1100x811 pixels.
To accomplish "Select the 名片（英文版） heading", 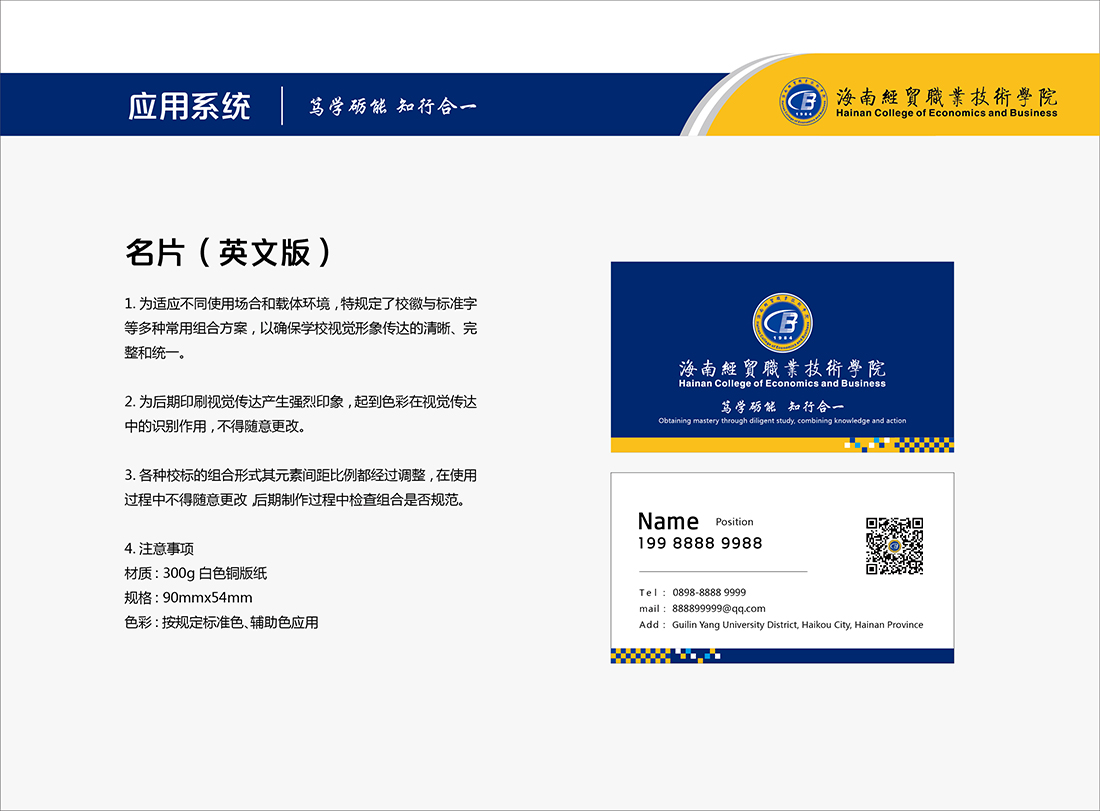I will (228, 252).
